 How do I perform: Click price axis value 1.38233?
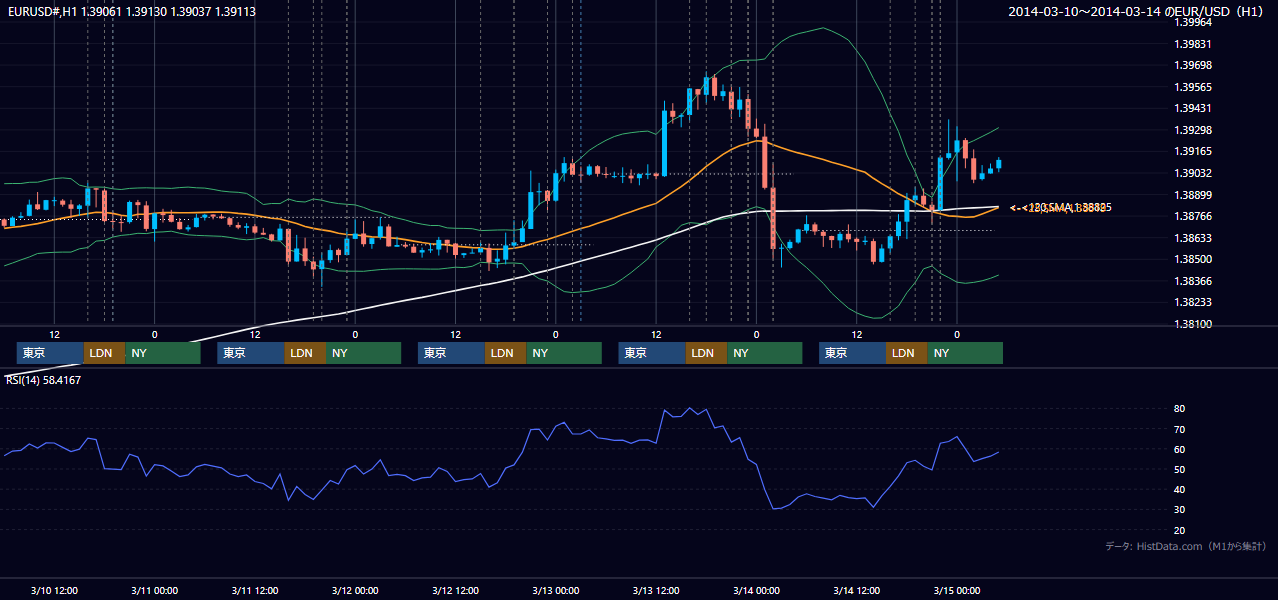(x=1192, y=302)
